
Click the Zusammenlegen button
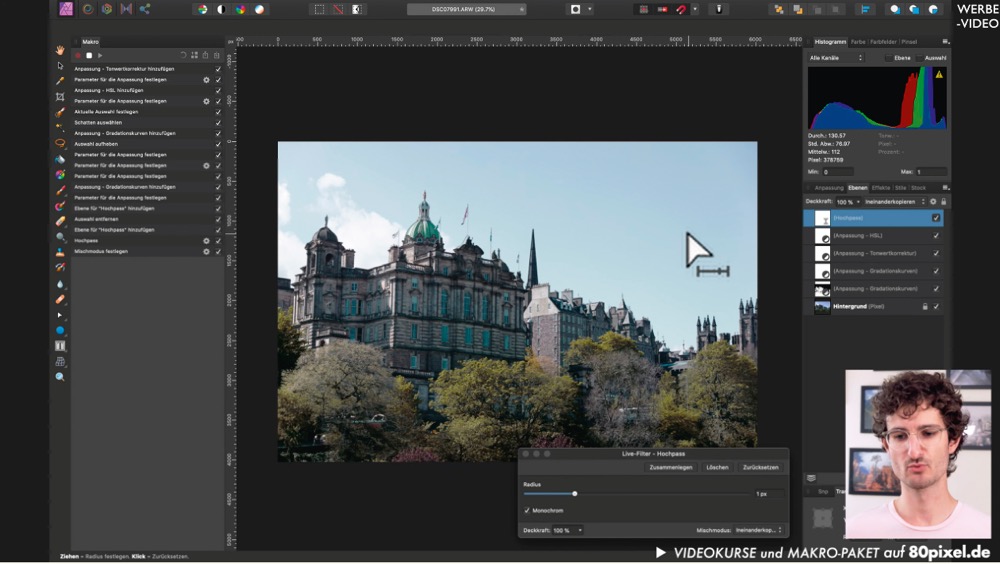670,467
